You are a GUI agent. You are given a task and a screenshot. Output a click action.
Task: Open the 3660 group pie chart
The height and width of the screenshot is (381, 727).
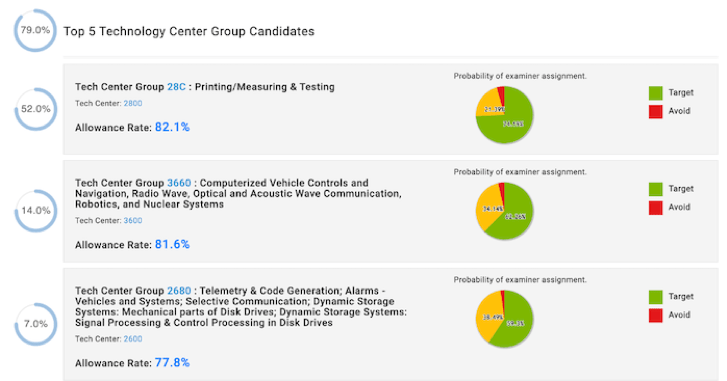pyautogui.click(x=504, y=211)
